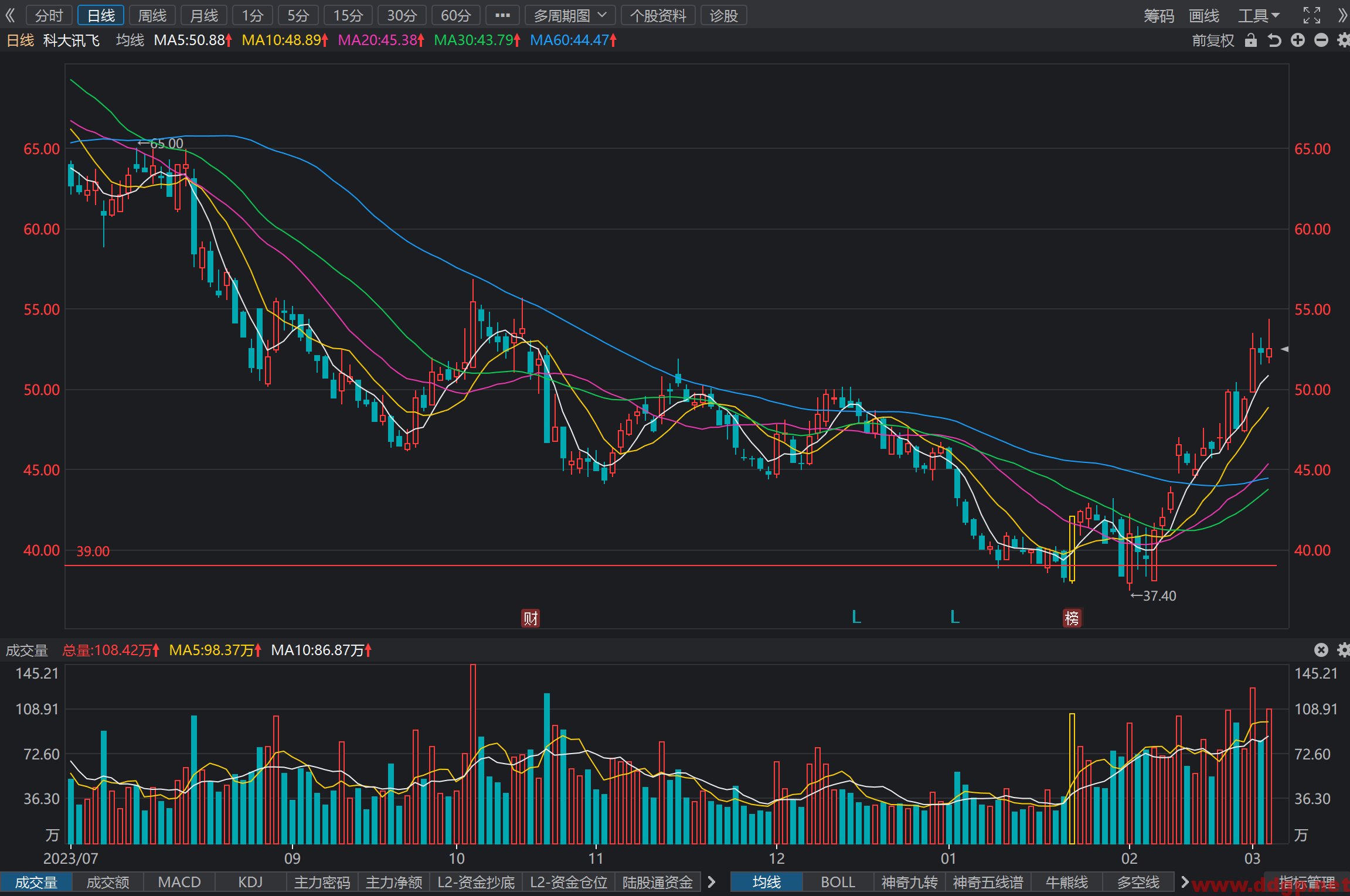This screenshot has width=1350, height=896.
Task: Click the second L marker near January
Action: (x=955, y=617)
